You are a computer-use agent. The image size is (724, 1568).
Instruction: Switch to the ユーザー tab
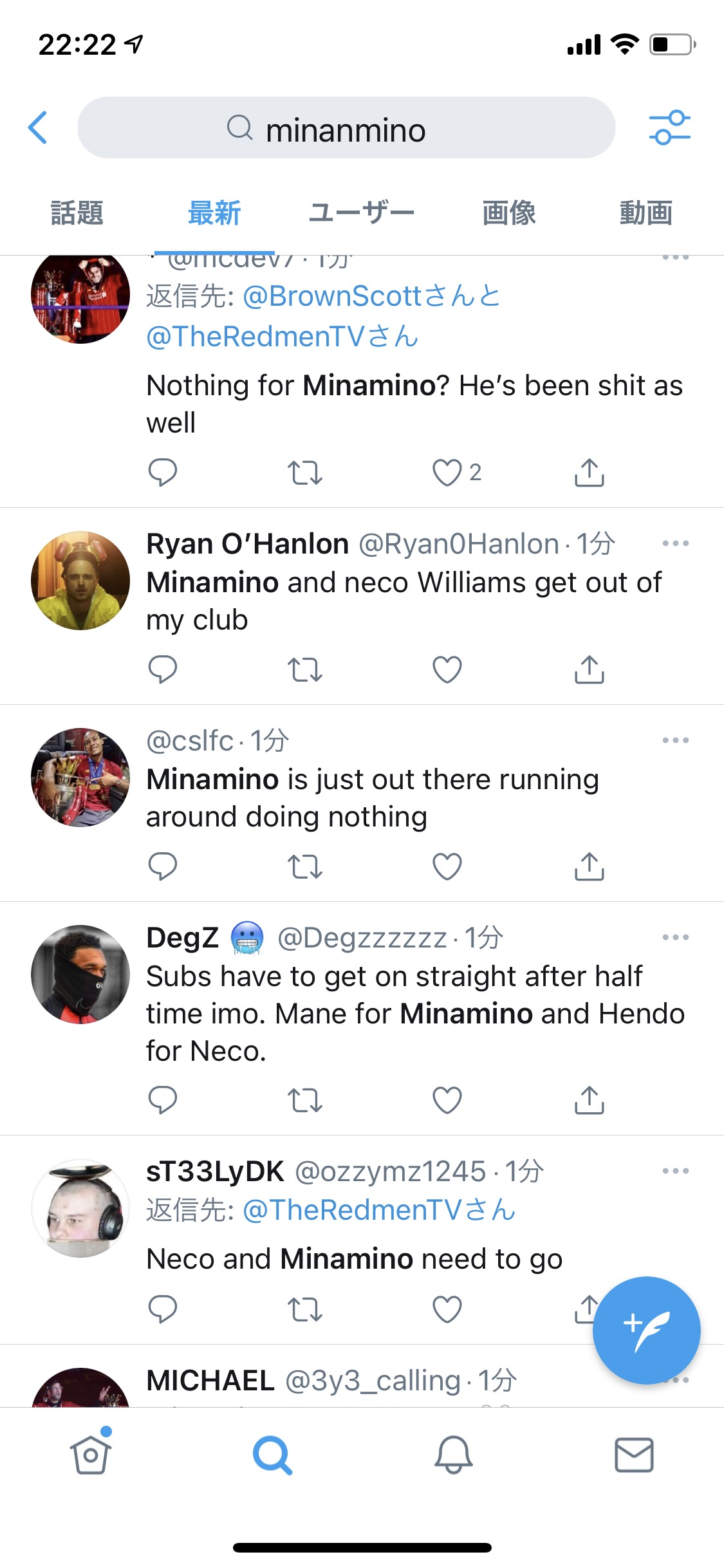point(361,213)
